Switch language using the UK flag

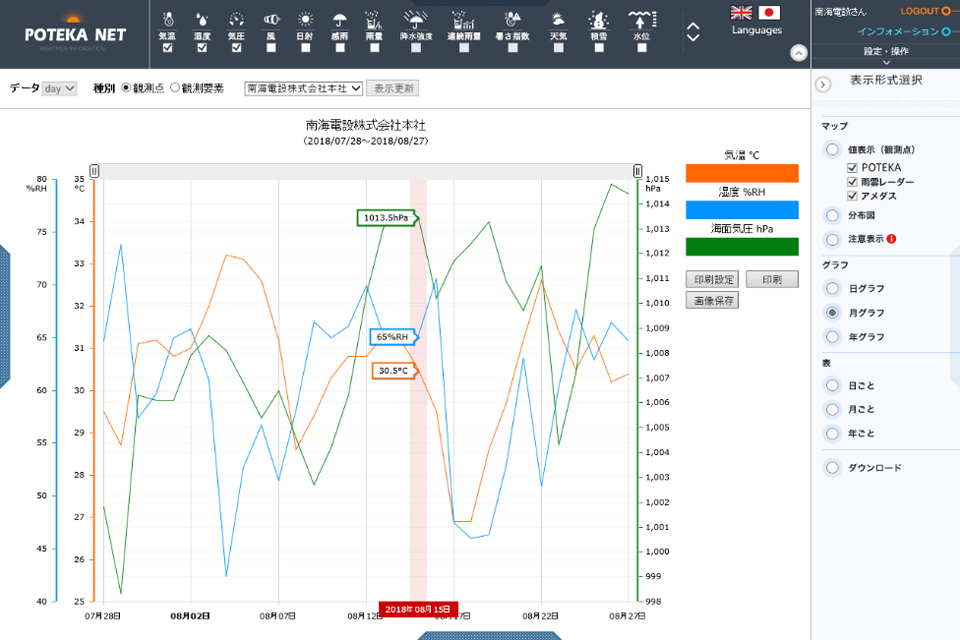[x=741, y=13]
